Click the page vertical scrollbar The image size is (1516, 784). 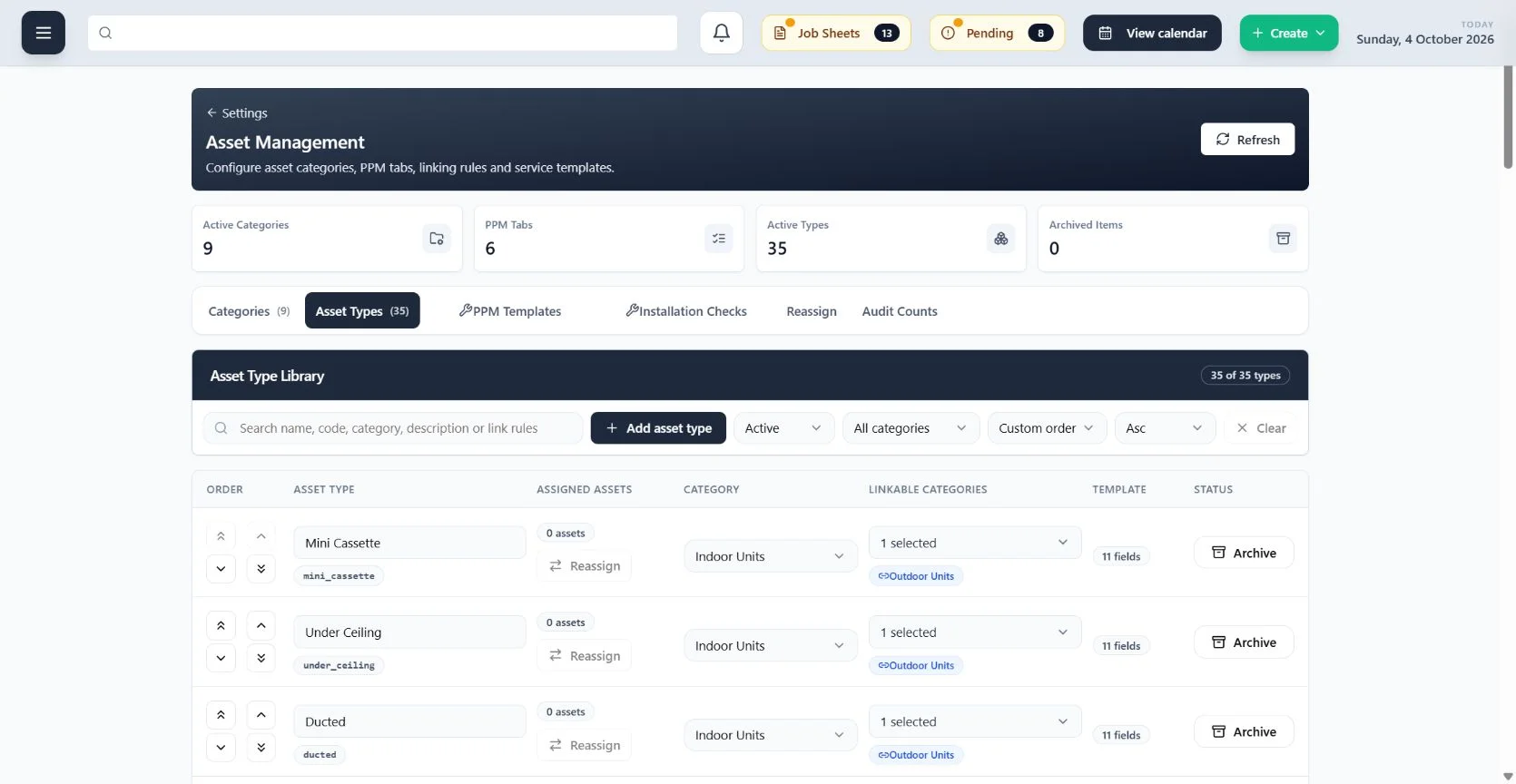pyautogui.click(x=1508, y=117)
